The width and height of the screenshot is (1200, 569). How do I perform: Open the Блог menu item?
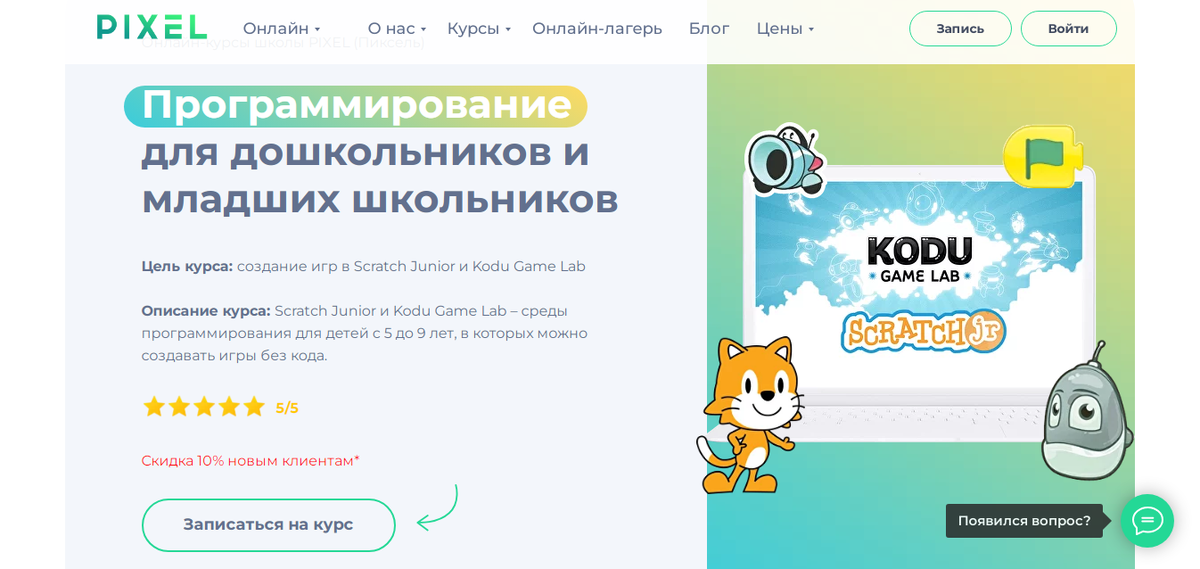pos(709,29)
